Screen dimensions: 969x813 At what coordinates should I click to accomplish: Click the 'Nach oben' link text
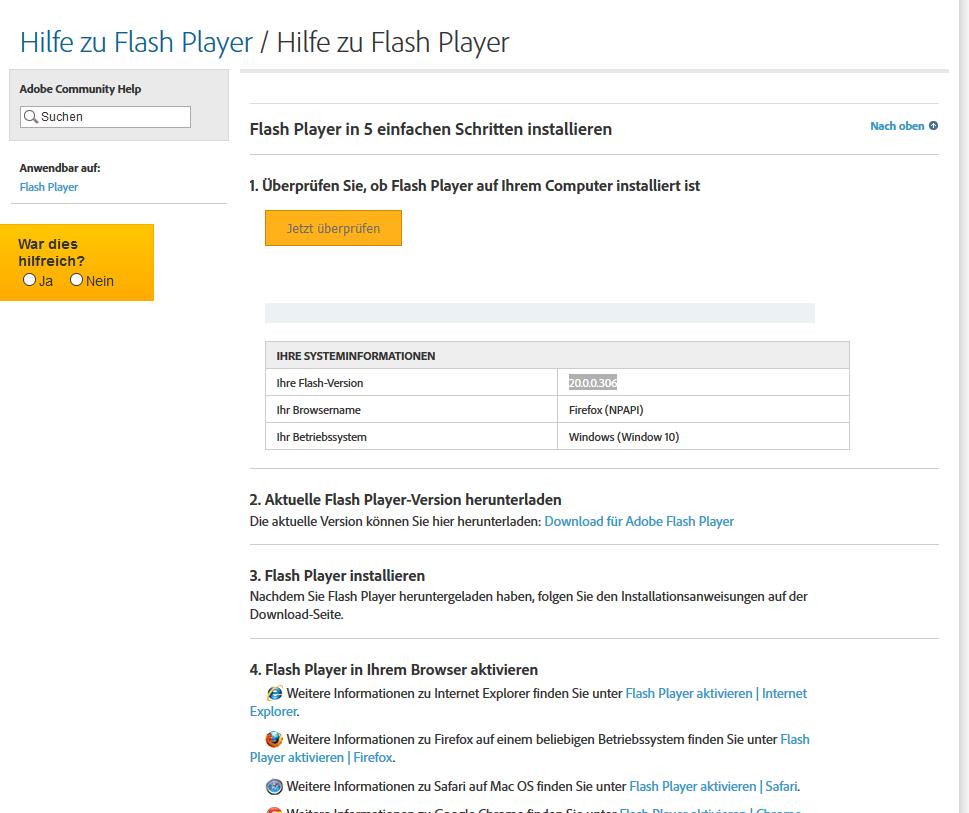(897, 126)
